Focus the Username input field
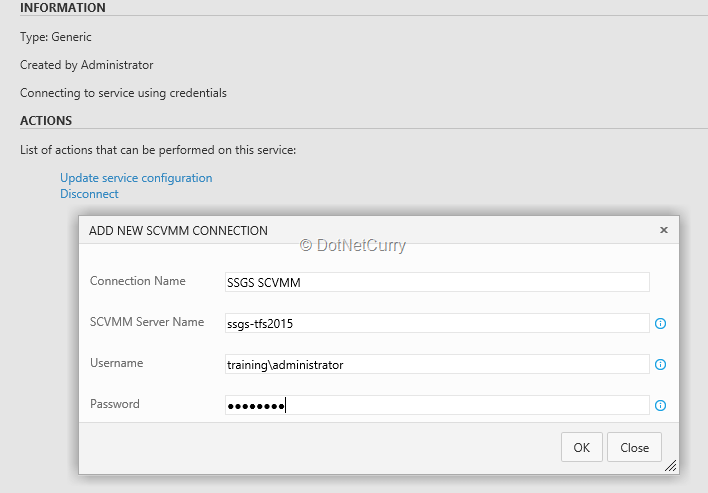The width and height of the screenshot is (708, 493). (437, 364)
